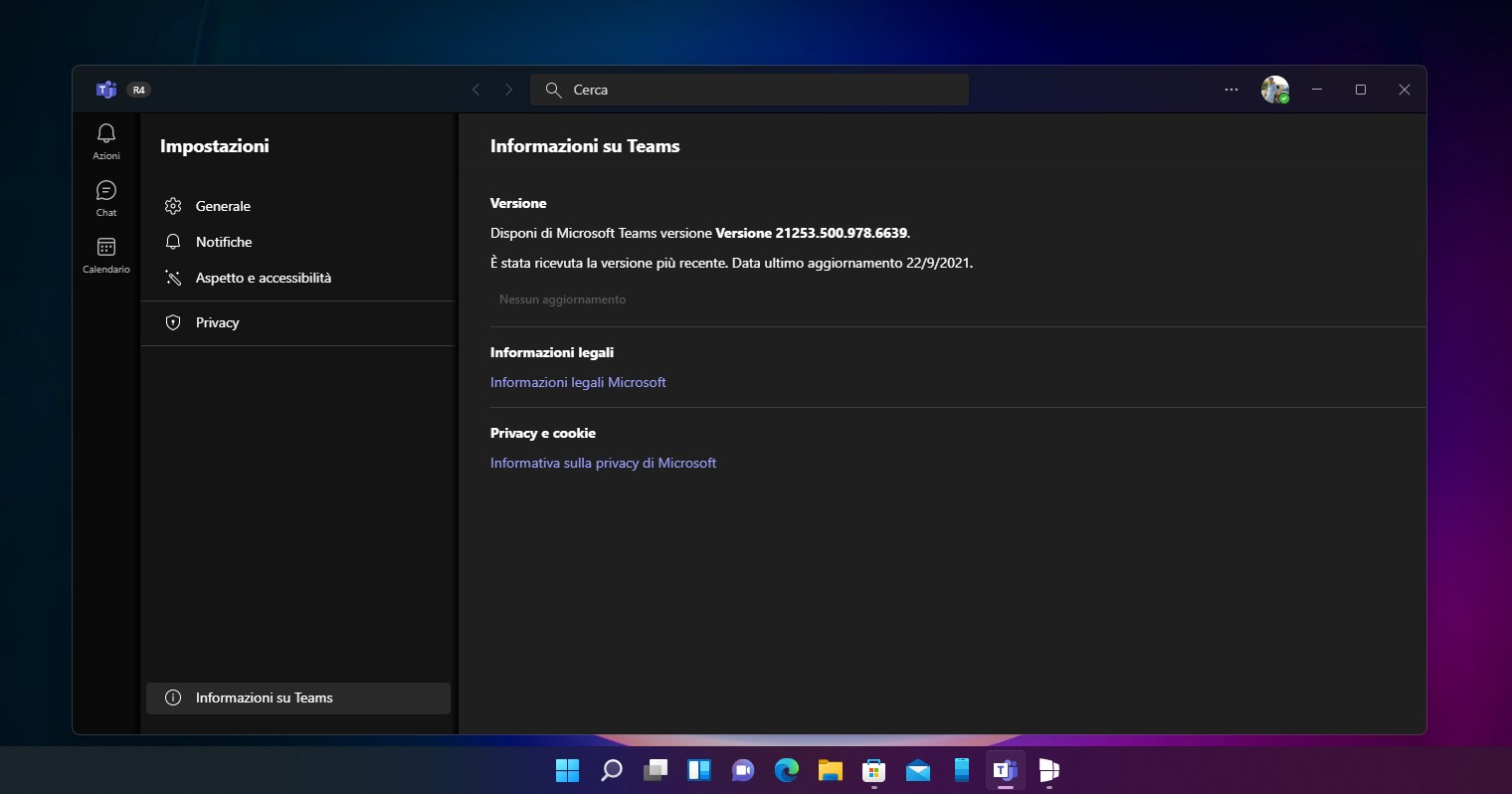
Task: Minimize the Teams window
Action: [x=1317, y=90]
